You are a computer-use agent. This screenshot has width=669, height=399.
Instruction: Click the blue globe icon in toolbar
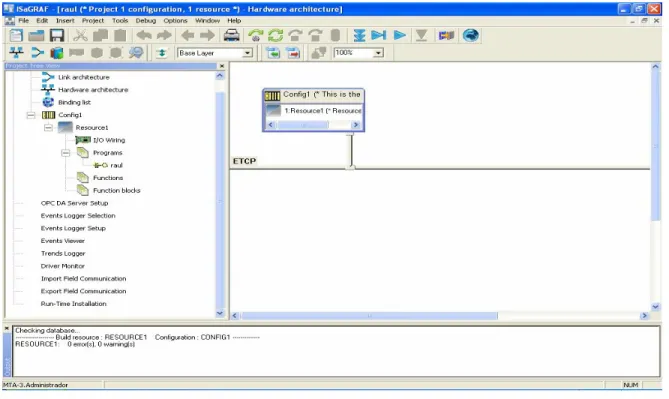click(x=471, y=35)
